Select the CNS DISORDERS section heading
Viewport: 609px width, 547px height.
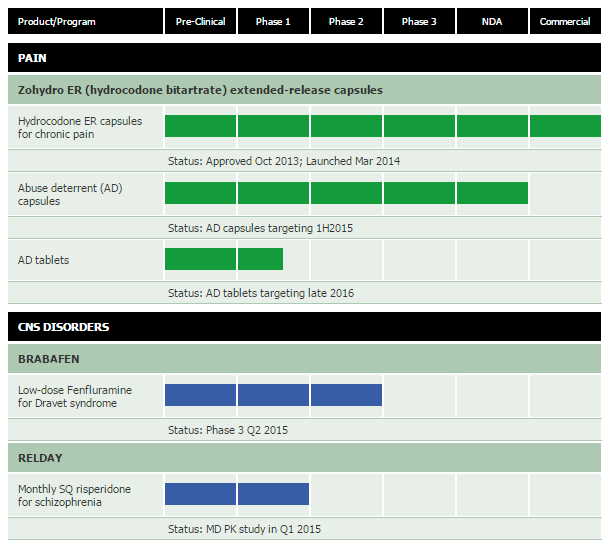tap(304, 327)
